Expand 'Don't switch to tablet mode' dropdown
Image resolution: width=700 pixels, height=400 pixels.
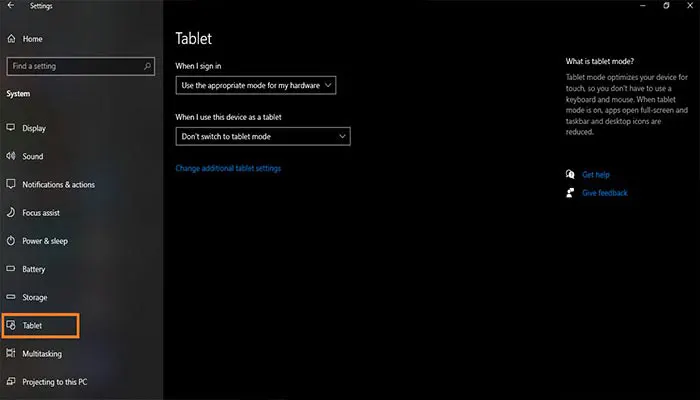click(x=262, y=136)
